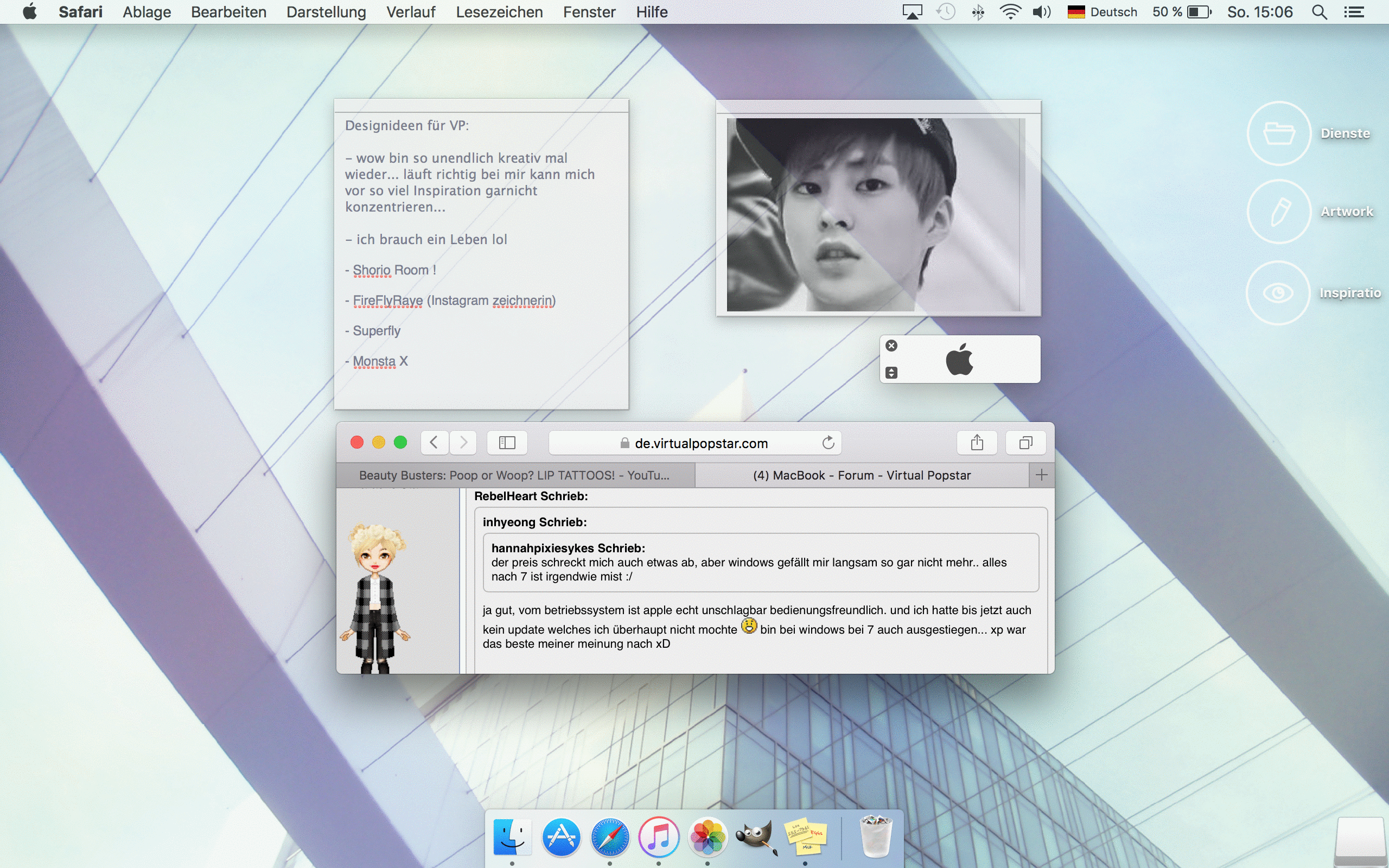This screenshot has width=1389, height=868.
Task: Go back to previous page in Safari
Action: coord(435,443)
